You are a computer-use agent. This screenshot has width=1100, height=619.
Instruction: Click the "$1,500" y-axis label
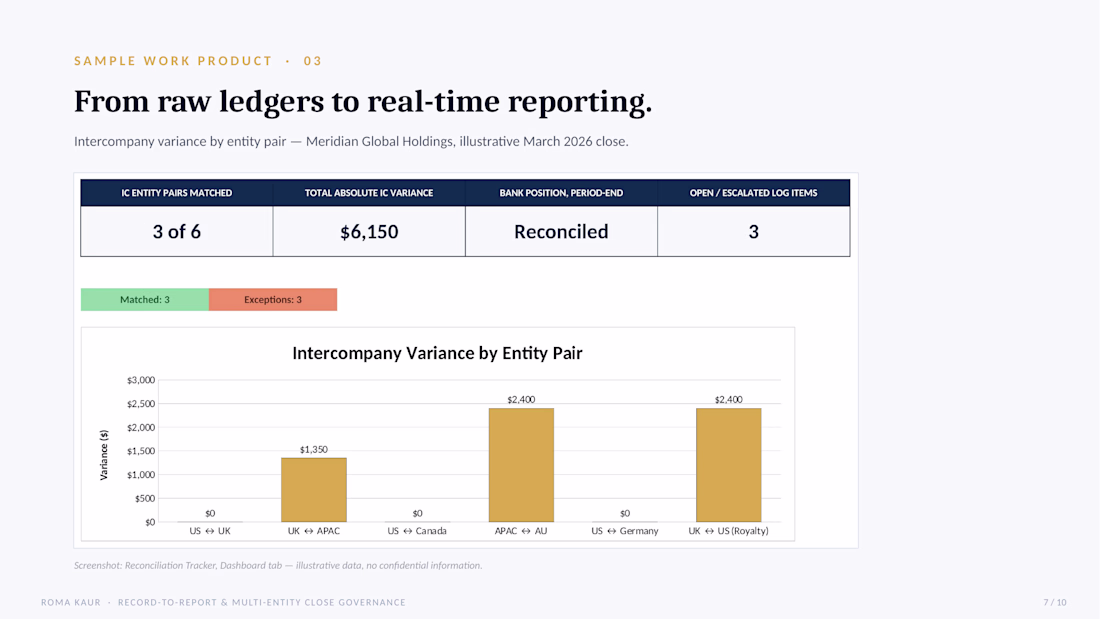[140, 451]
